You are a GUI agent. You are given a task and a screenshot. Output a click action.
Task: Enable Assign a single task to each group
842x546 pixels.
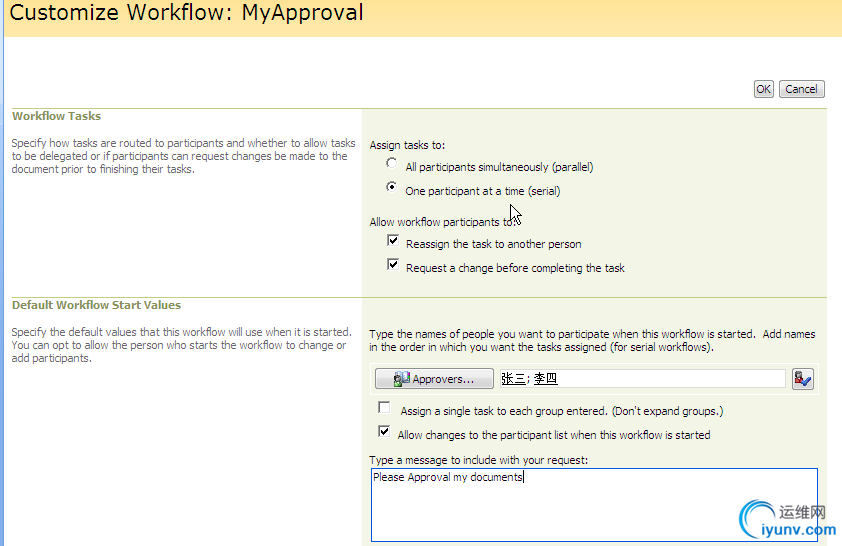(x=384, y=407)
